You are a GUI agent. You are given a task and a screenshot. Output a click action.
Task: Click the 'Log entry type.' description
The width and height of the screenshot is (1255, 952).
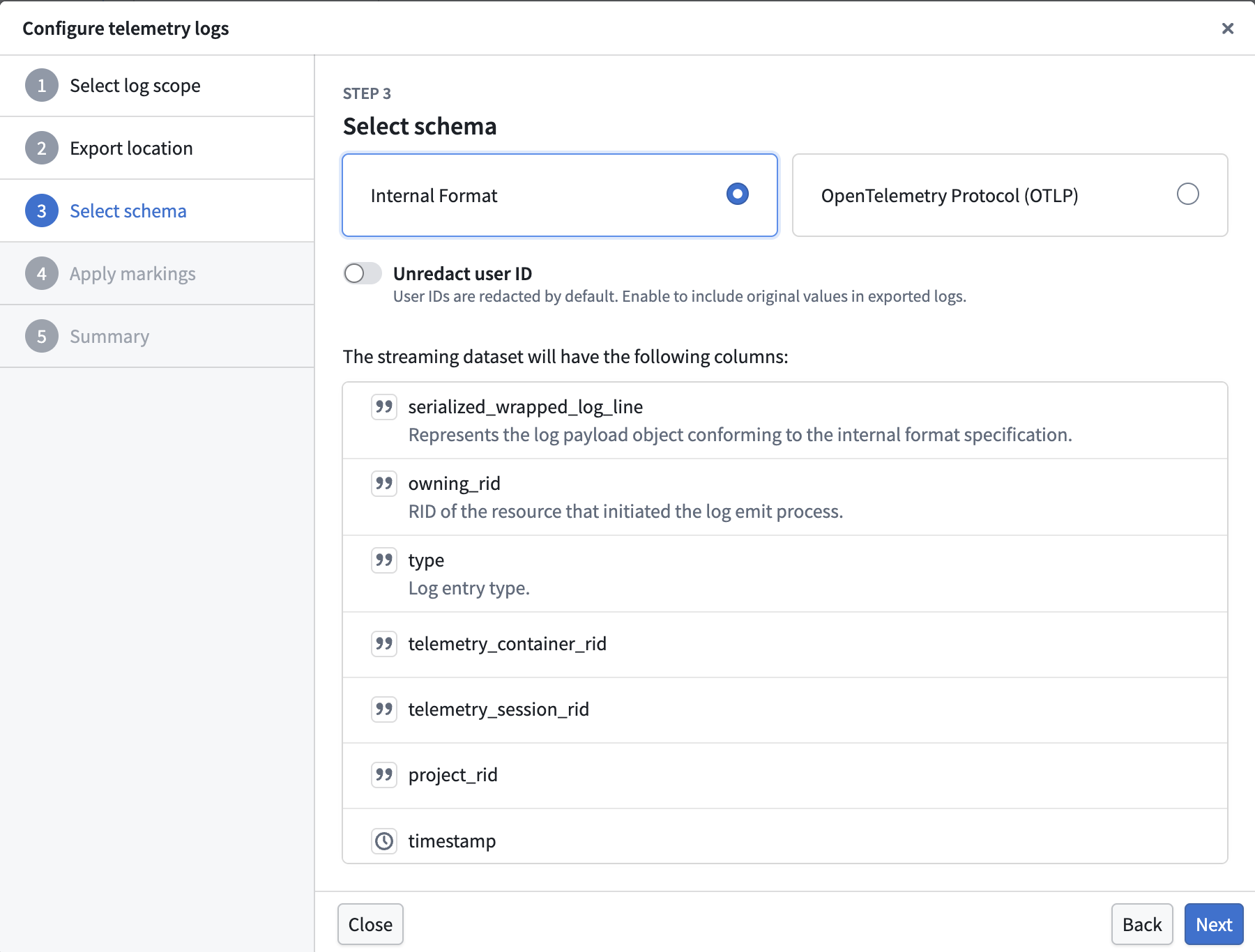(469, 588)
